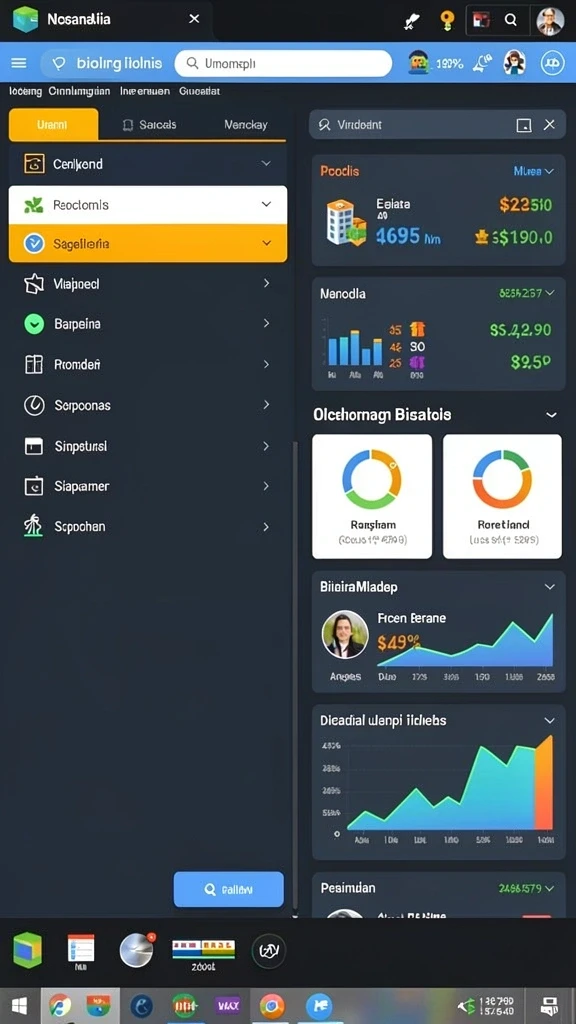Click the Scpochan tree icon

[x=33, y=526]
